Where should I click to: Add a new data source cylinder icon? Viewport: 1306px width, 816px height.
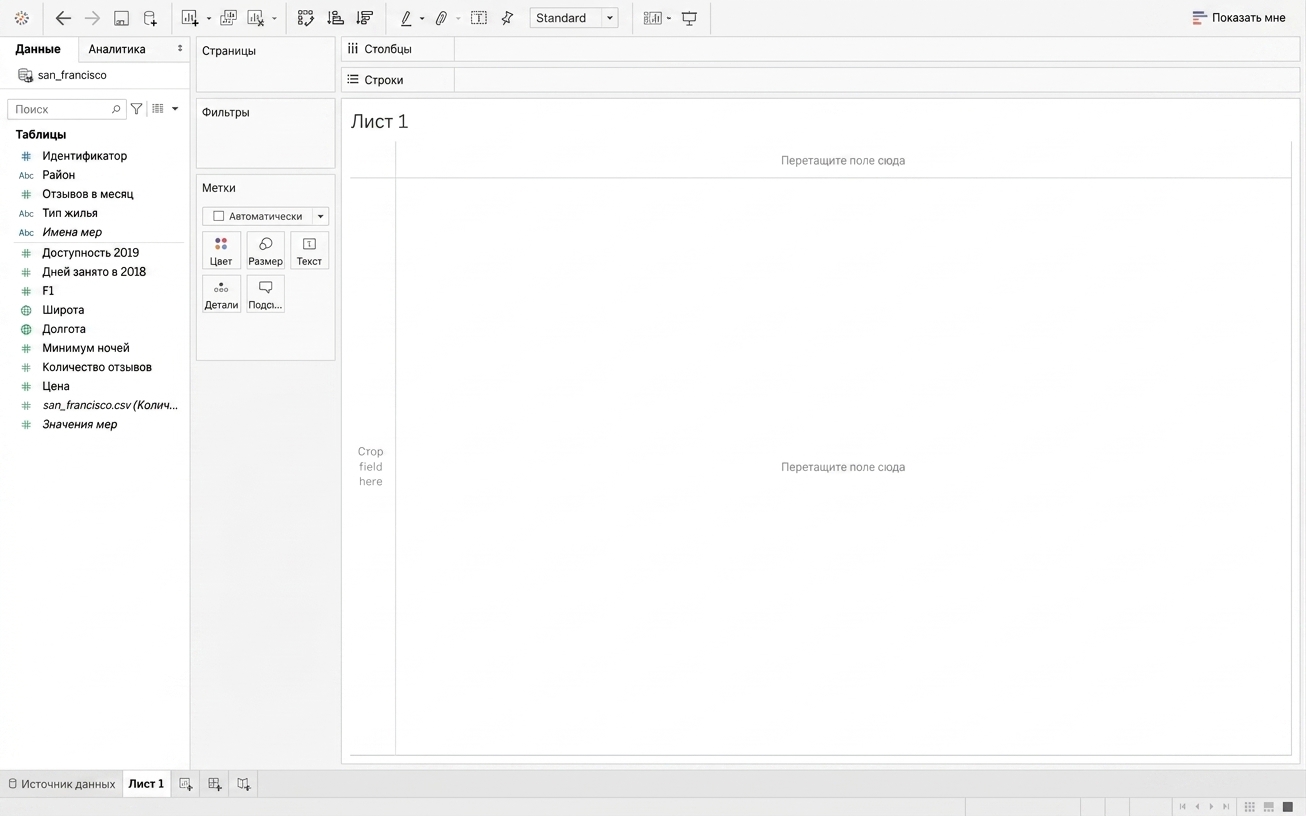click(150, 18)
